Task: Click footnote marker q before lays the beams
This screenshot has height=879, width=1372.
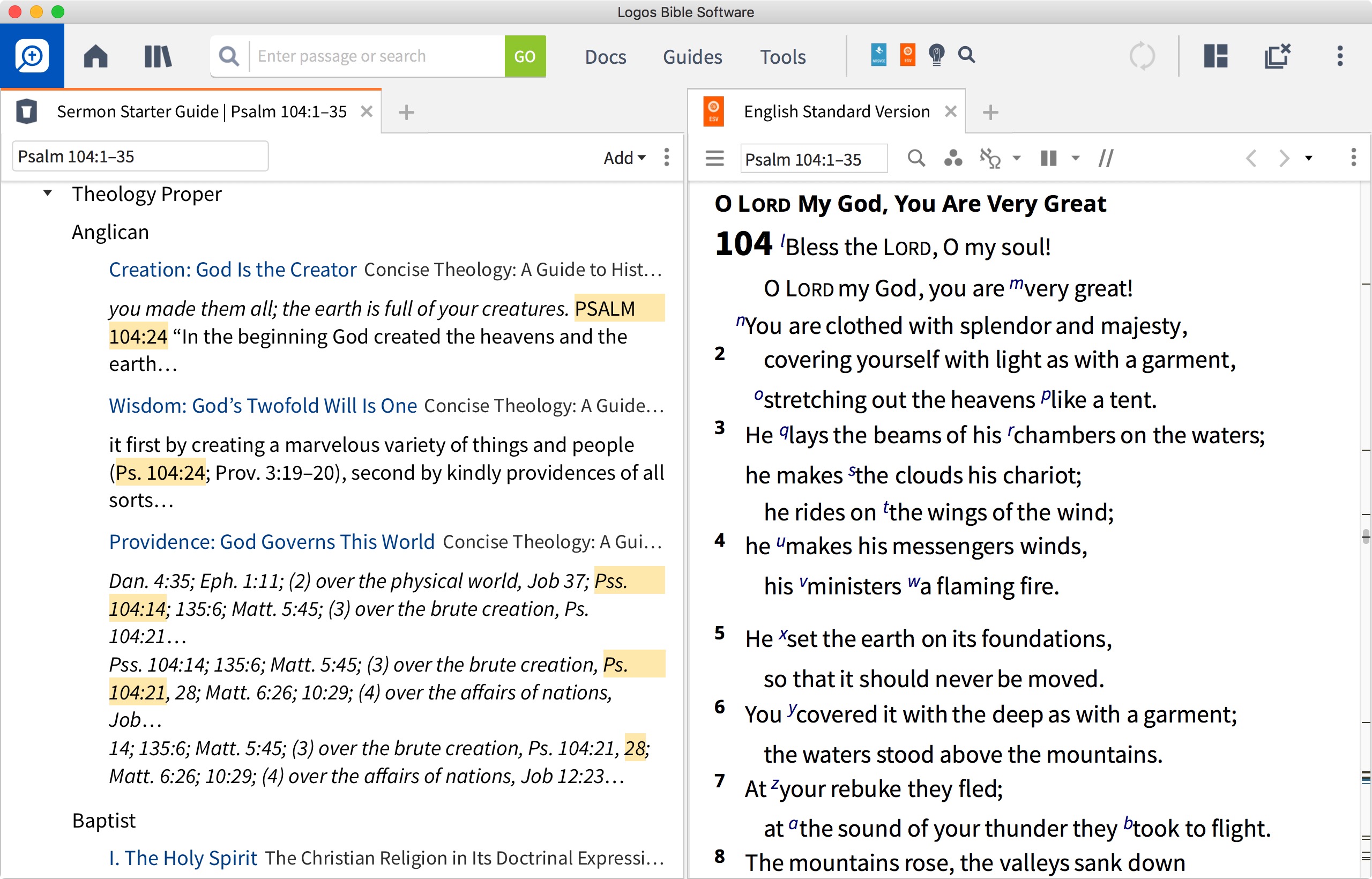Action: click(x=784, y=431)
